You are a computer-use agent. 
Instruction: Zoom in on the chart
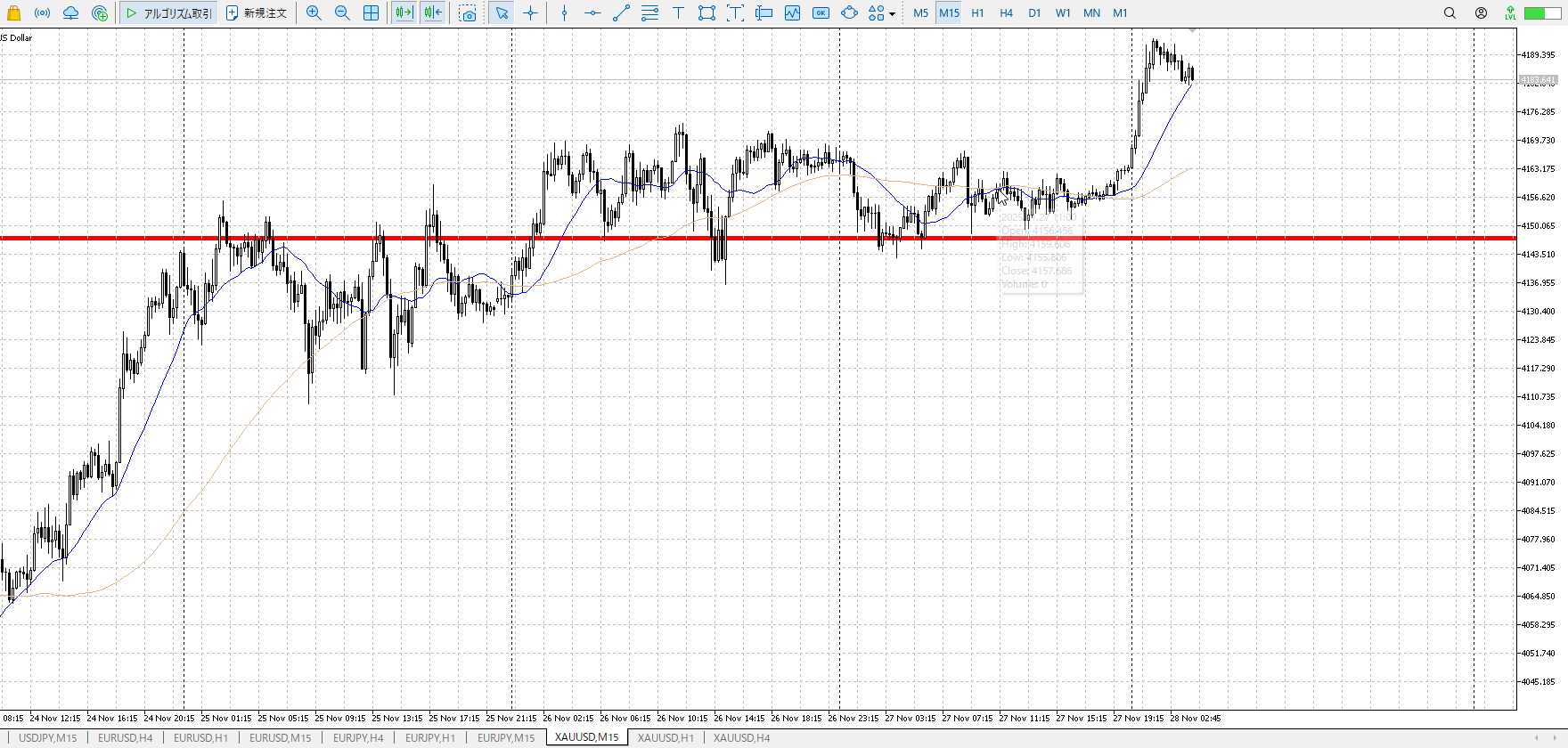point(314,13)
